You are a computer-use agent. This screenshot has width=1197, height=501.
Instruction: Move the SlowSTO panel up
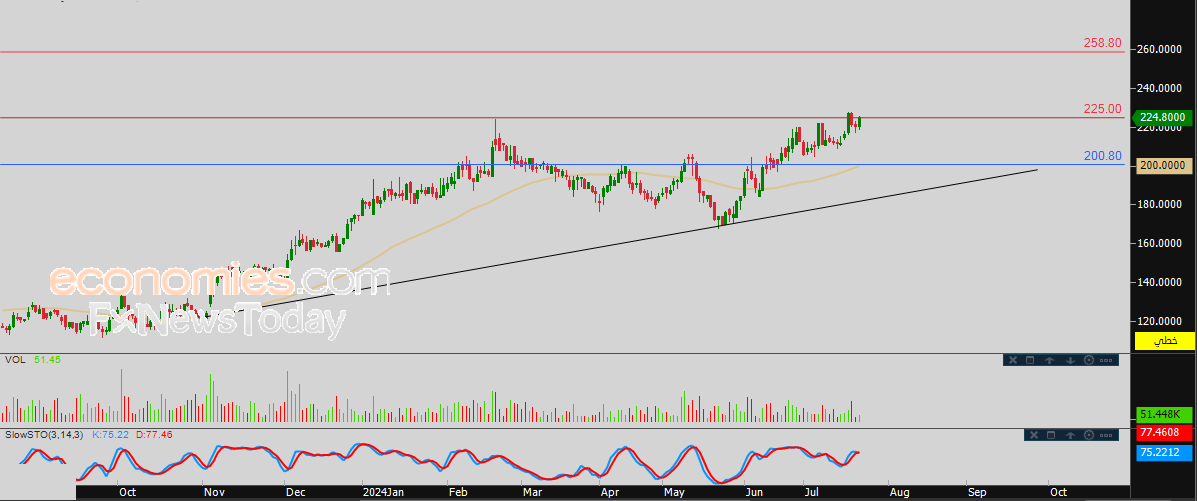1070,435
